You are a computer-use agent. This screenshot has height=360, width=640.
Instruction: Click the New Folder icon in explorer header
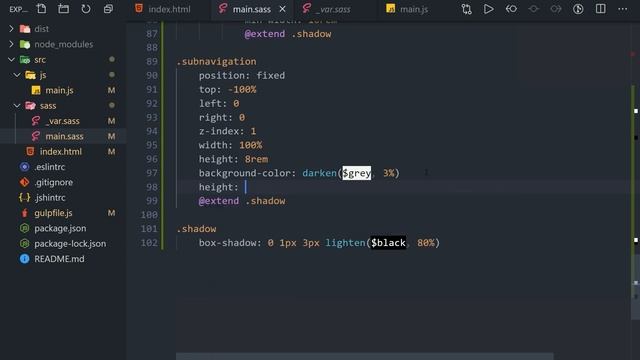point(64,9)
